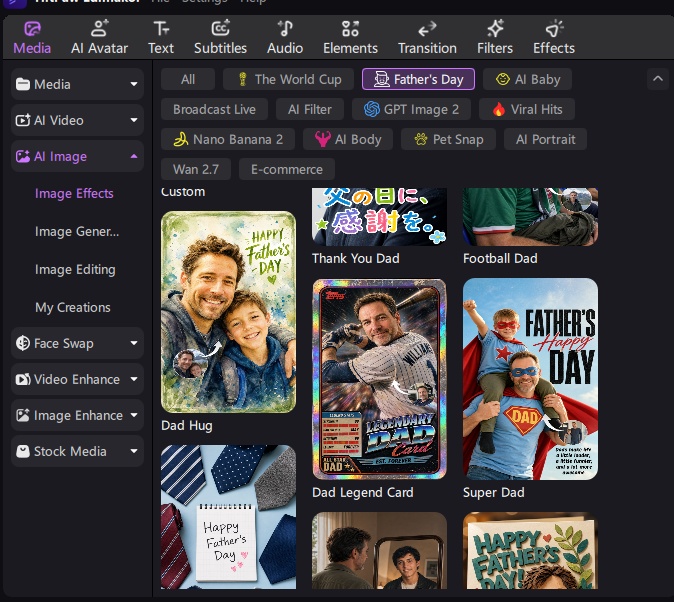
Task: Select the AI Body category
Action: click(x=348, y=139)
